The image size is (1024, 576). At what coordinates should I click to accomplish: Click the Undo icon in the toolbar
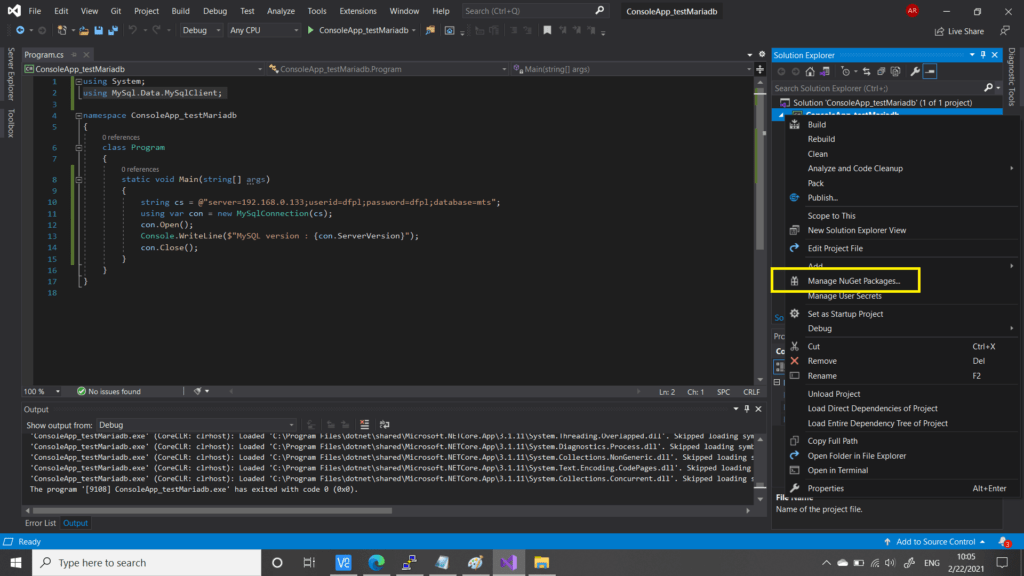133,30
